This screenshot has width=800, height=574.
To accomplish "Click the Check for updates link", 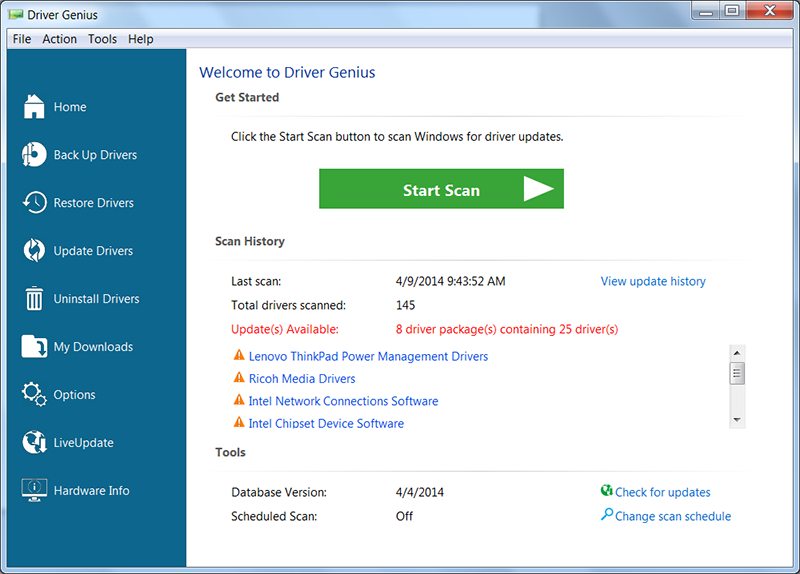I will point(663,492).
